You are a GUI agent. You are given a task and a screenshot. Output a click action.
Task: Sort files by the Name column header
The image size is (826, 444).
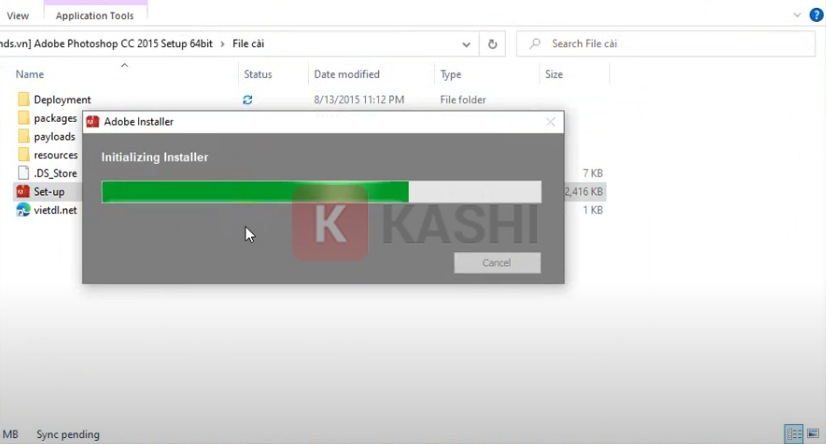pos(30,75)
